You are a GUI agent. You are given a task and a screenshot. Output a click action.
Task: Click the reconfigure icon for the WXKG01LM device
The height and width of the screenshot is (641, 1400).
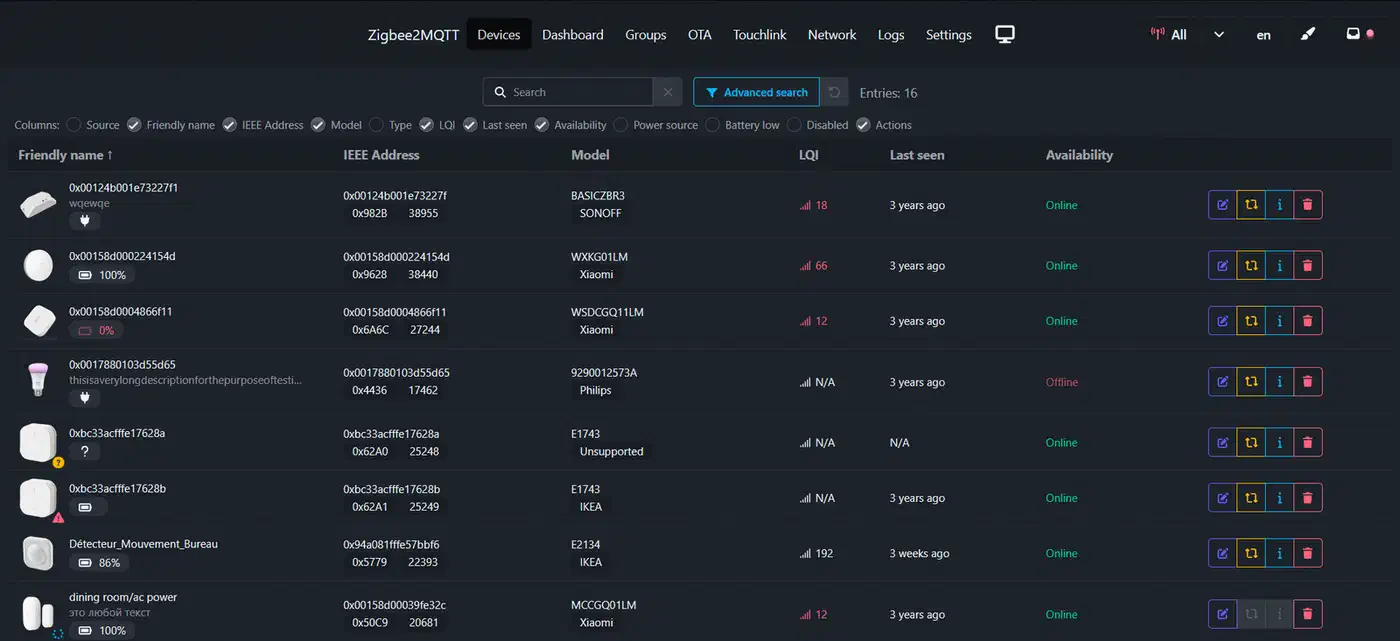1251,266
